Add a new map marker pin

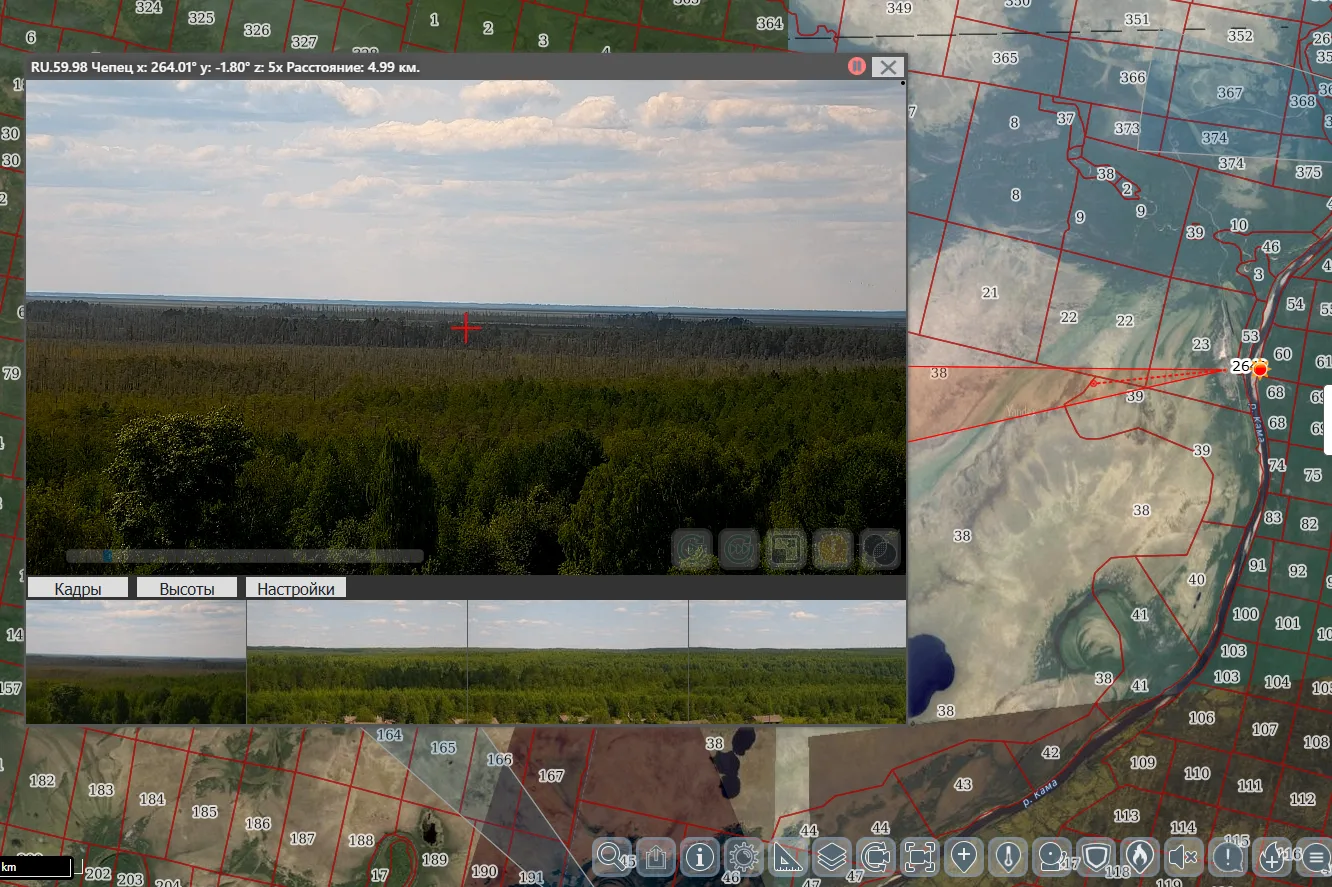click(964, 857)
